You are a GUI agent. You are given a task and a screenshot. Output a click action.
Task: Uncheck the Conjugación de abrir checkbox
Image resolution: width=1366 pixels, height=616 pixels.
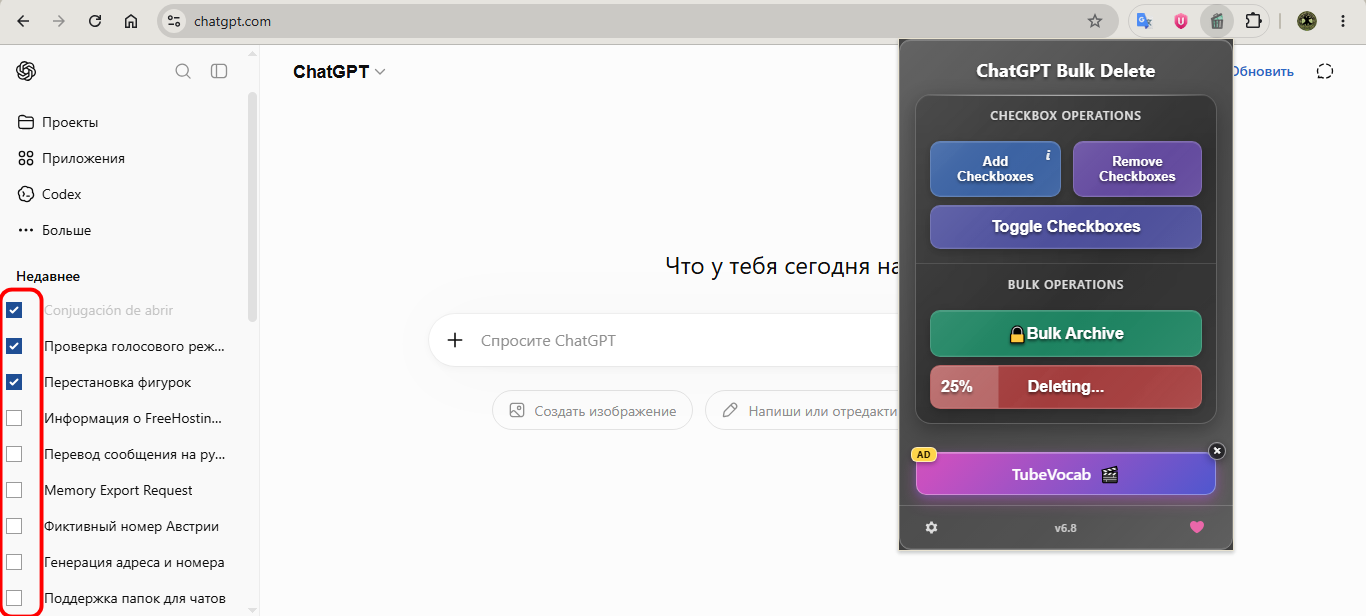(14, 310)
